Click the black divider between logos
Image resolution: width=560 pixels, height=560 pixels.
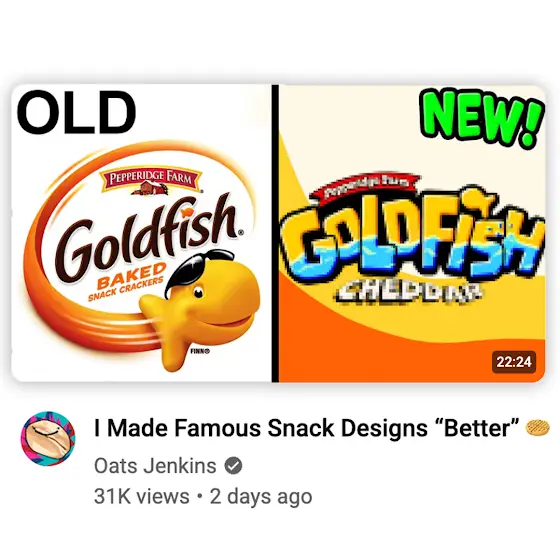click(x=275, y=233)
